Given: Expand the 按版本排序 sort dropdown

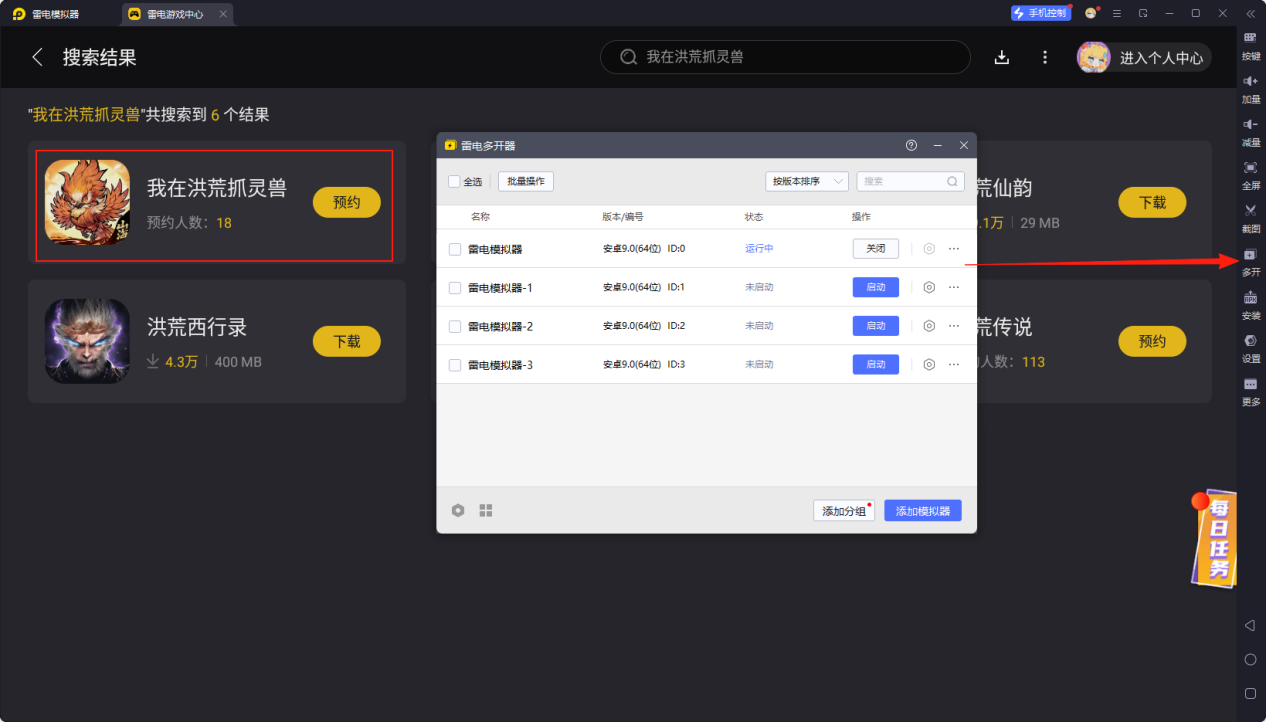Looking at the screenshot, I should coord(807,181).
